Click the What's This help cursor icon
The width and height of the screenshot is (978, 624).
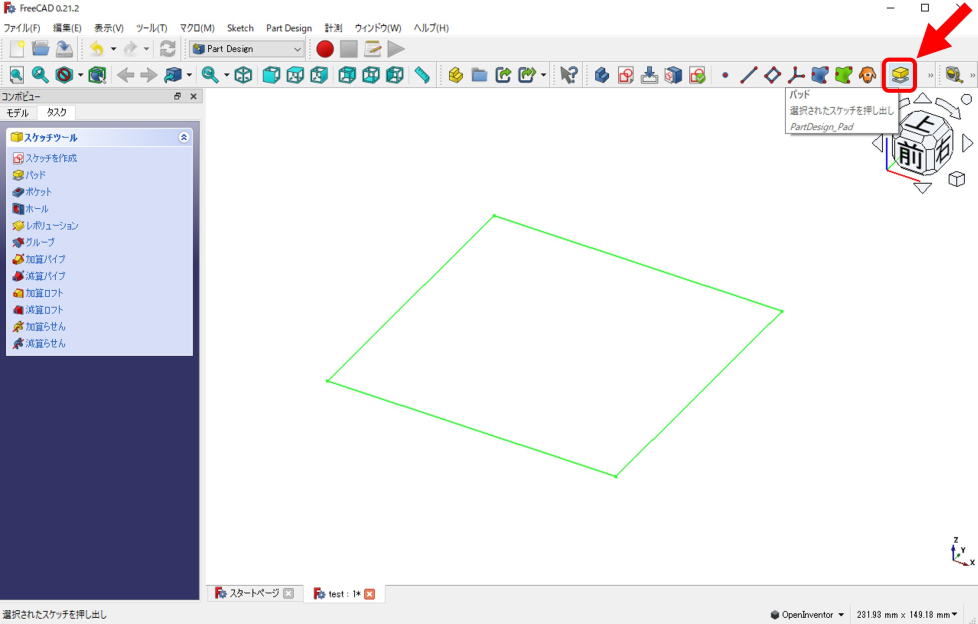coord(569,75)
